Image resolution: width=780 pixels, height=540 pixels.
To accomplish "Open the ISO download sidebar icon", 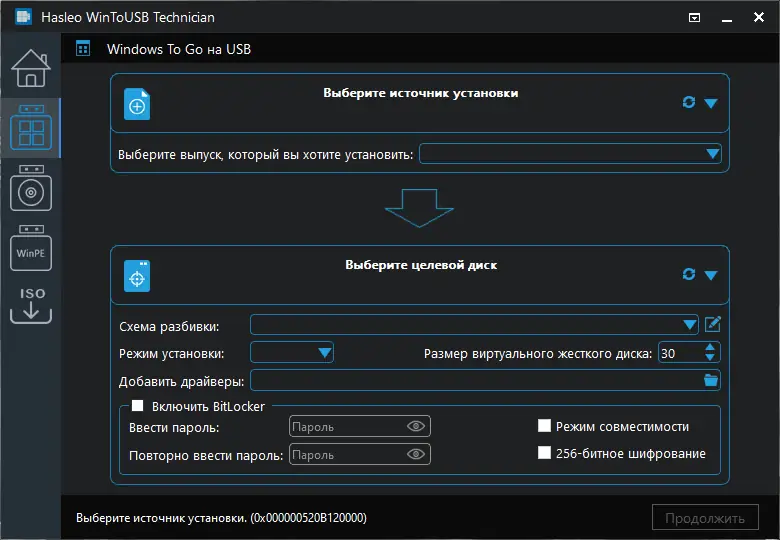I will (x=30, y=304).
